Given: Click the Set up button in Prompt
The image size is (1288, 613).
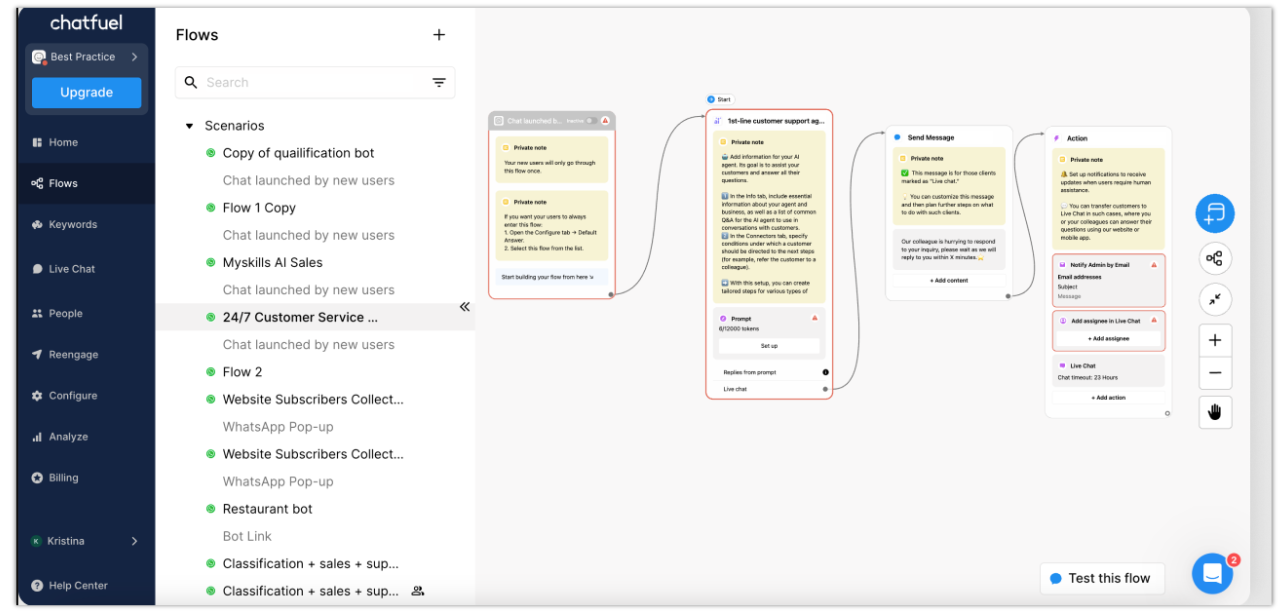Looking at the screenshot, I should [769, 346].
